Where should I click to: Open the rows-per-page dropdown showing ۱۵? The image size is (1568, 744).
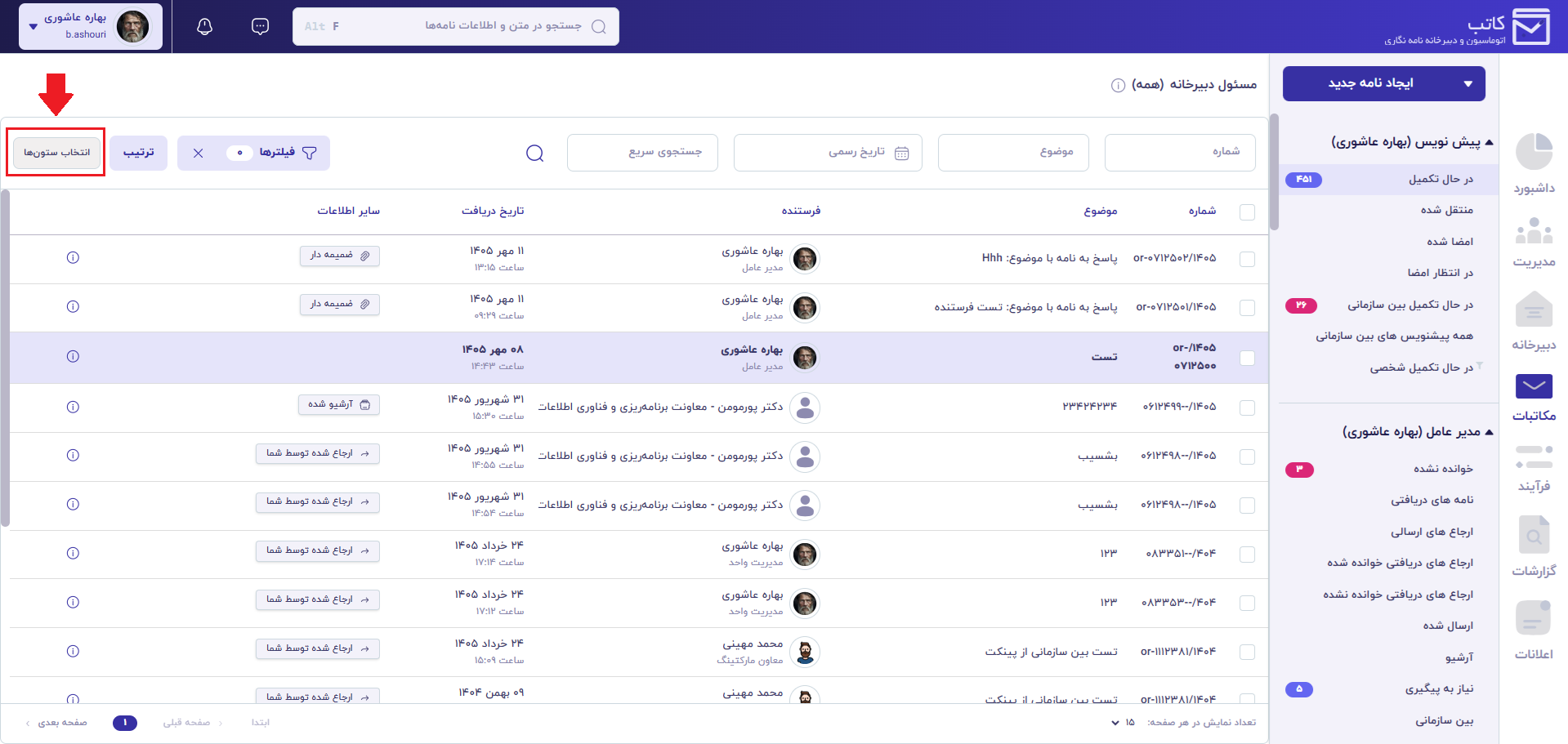(1123, 723)
